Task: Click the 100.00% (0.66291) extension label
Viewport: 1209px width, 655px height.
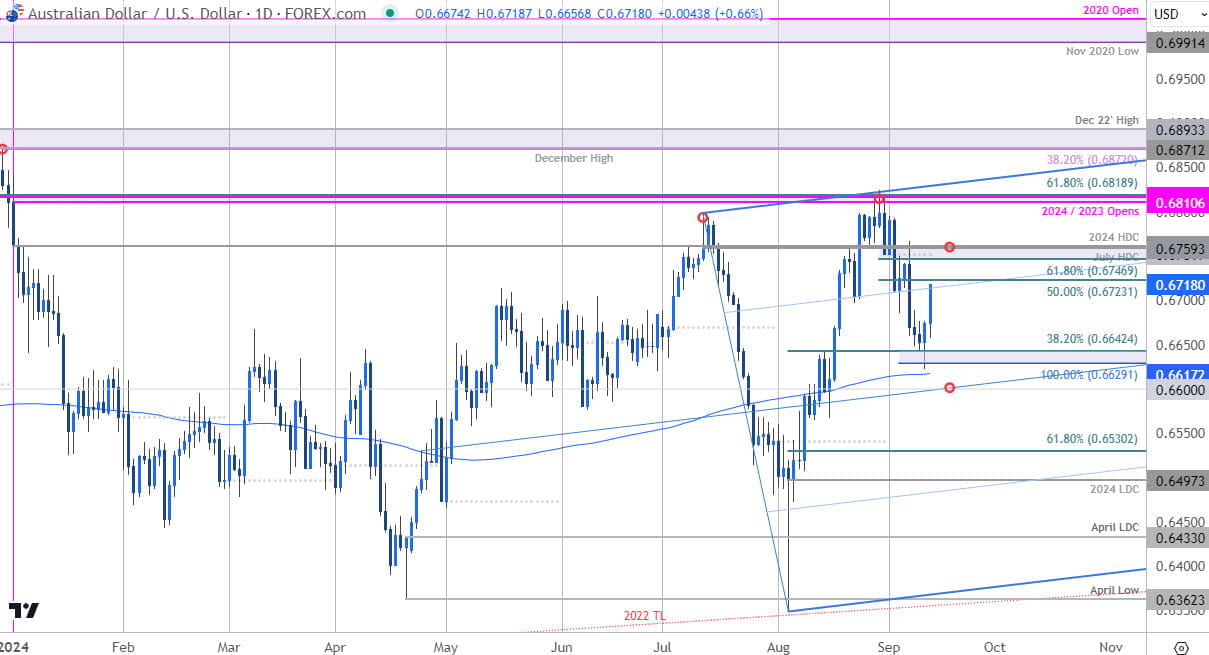Action: coord(1090,374)
